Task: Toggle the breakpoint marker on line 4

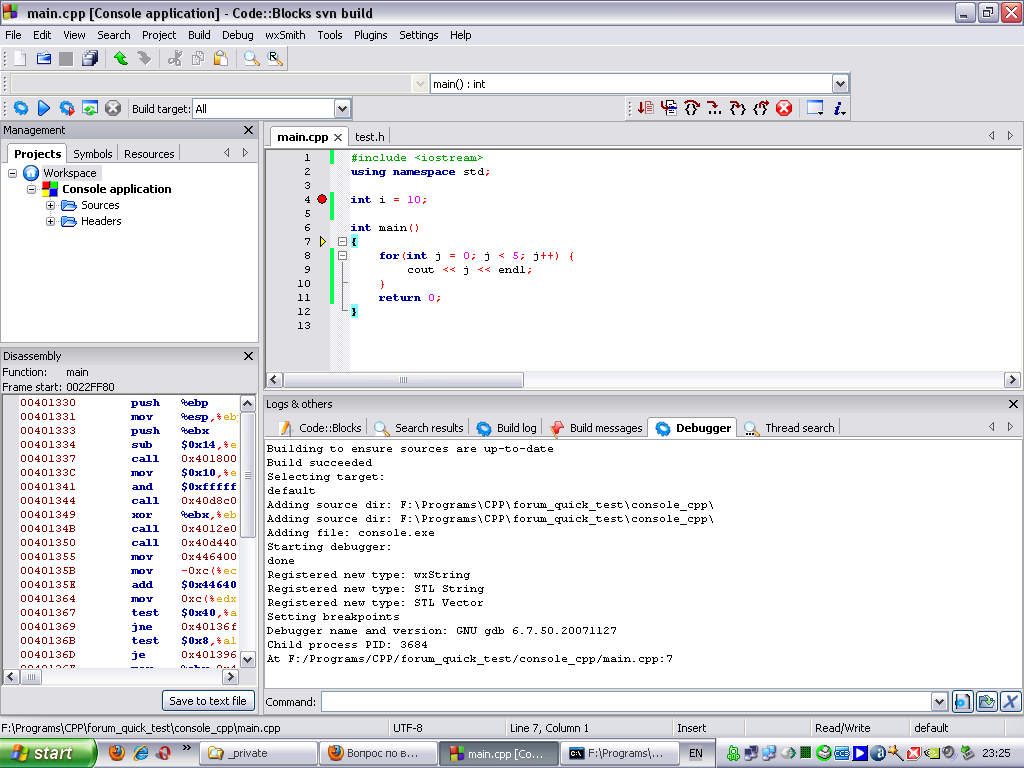Action: click(322, 200)
